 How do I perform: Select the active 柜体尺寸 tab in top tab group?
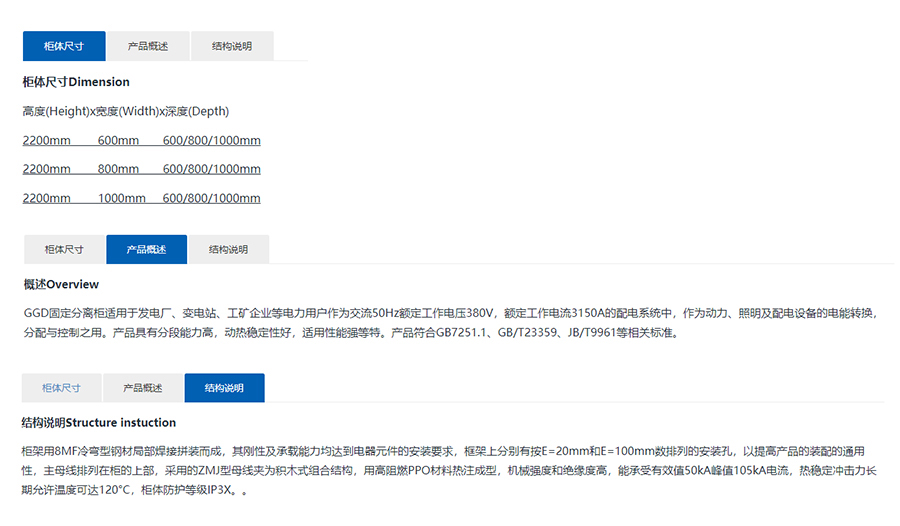click(63, 46)
